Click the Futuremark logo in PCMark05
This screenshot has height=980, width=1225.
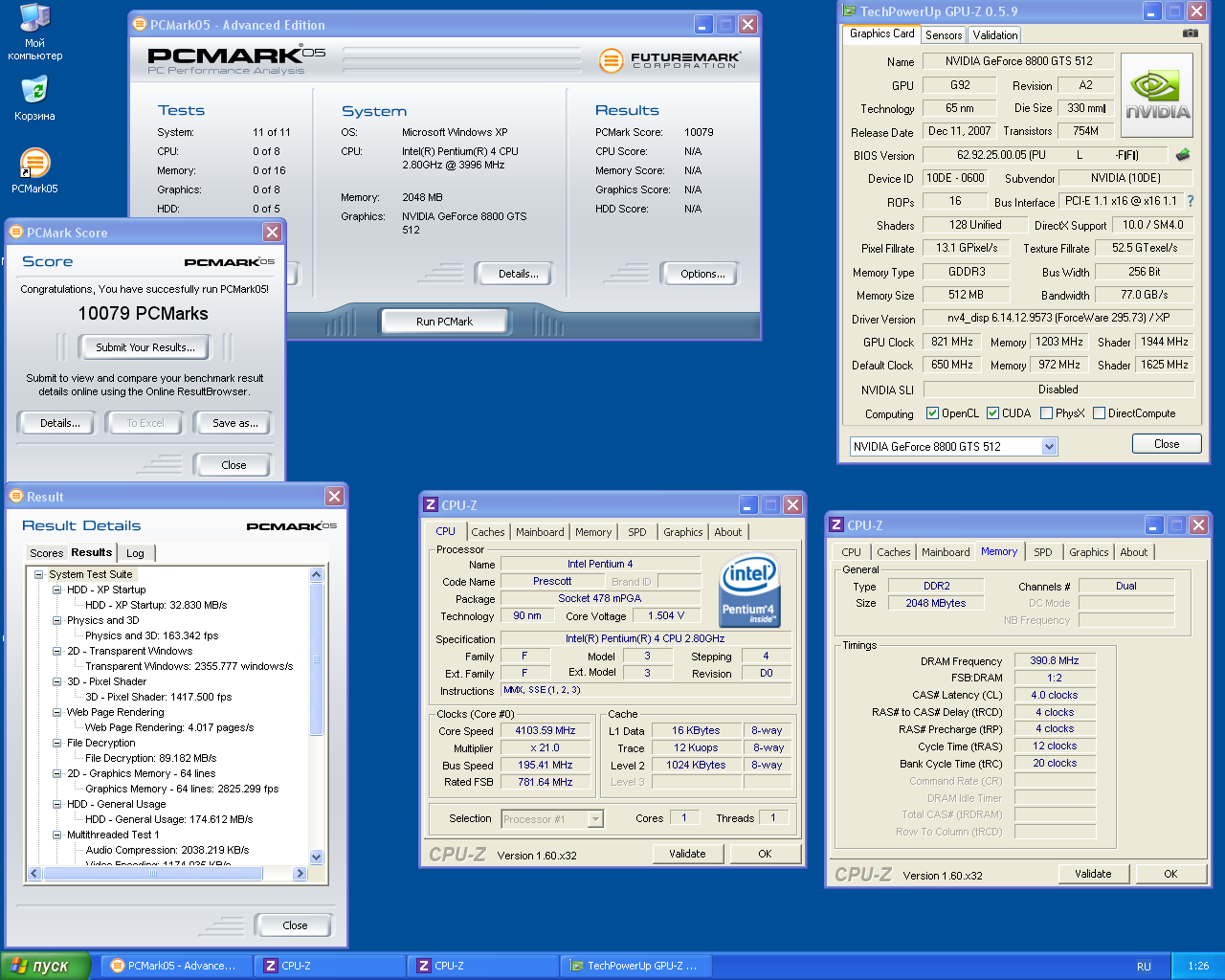click(x=670, y=60)
